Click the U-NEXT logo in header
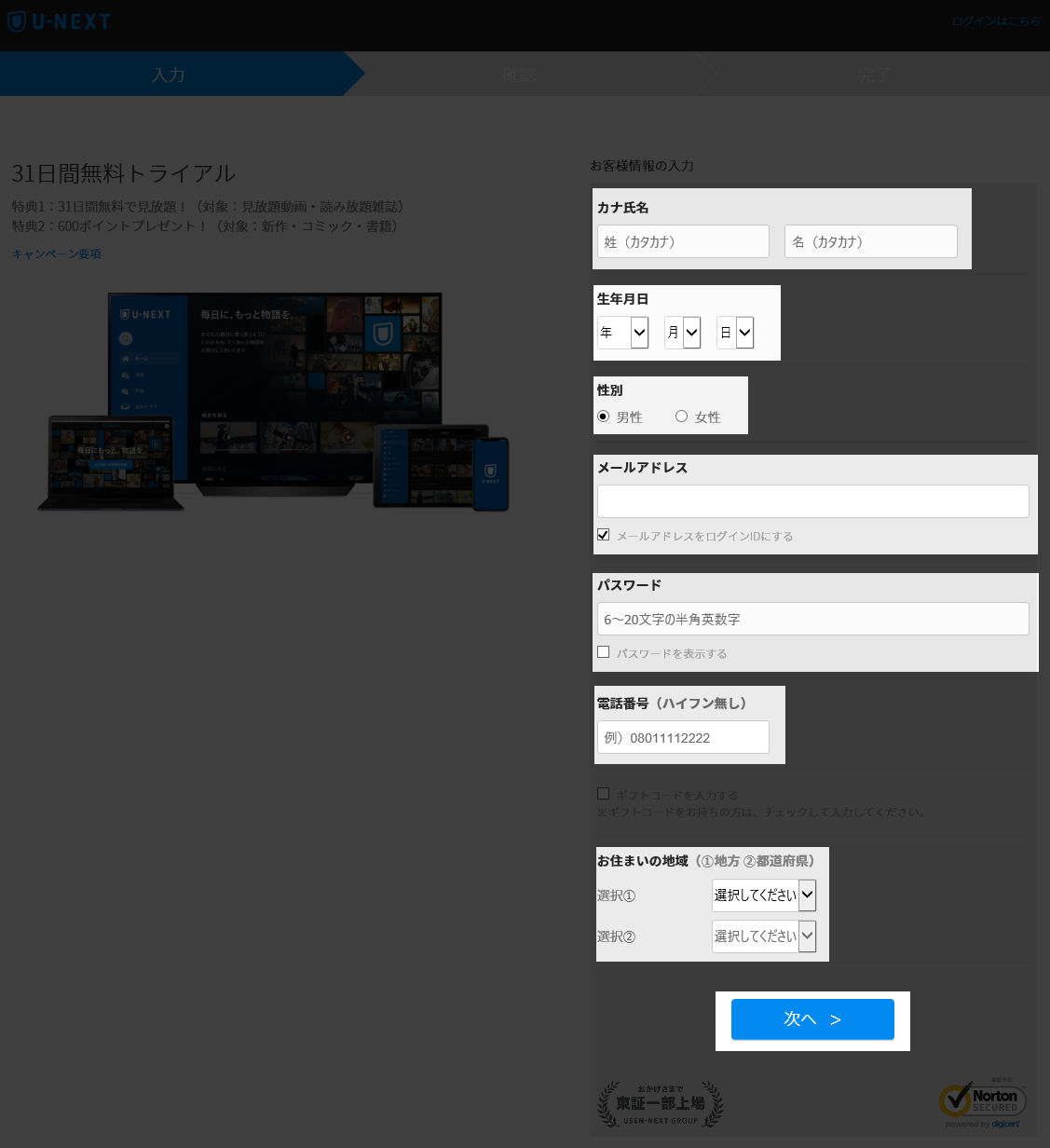Viewport: 1050px width, 1148px height. 60,21
